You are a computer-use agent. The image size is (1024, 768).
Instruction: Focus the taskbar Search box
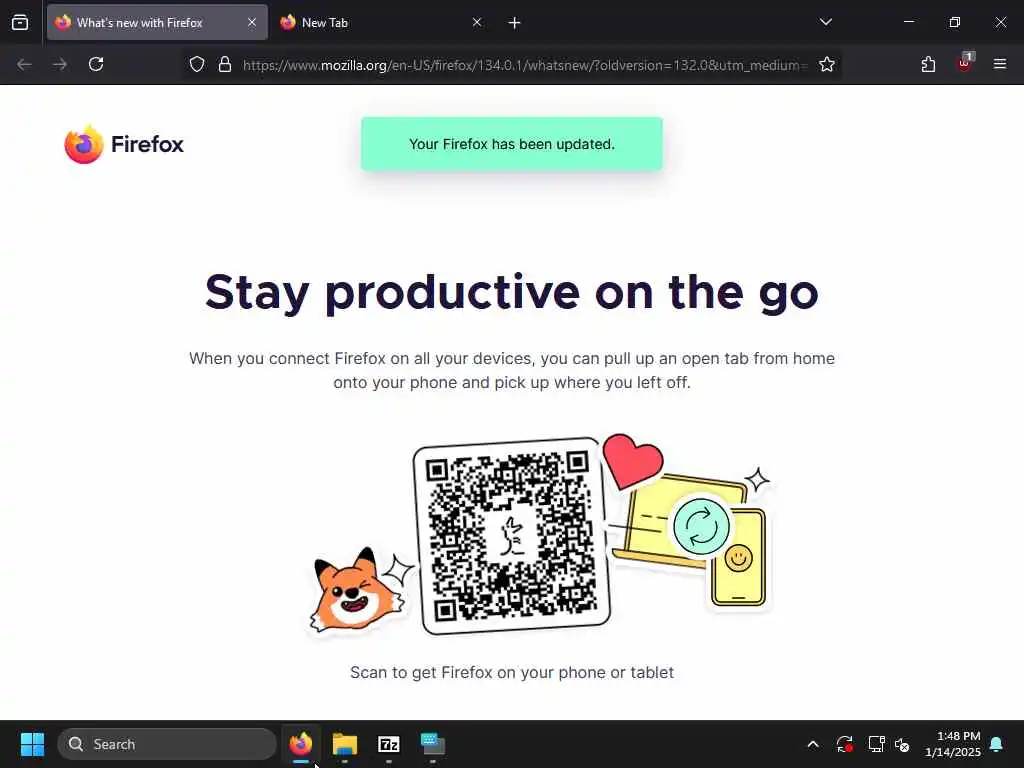(x=167, y=744)
